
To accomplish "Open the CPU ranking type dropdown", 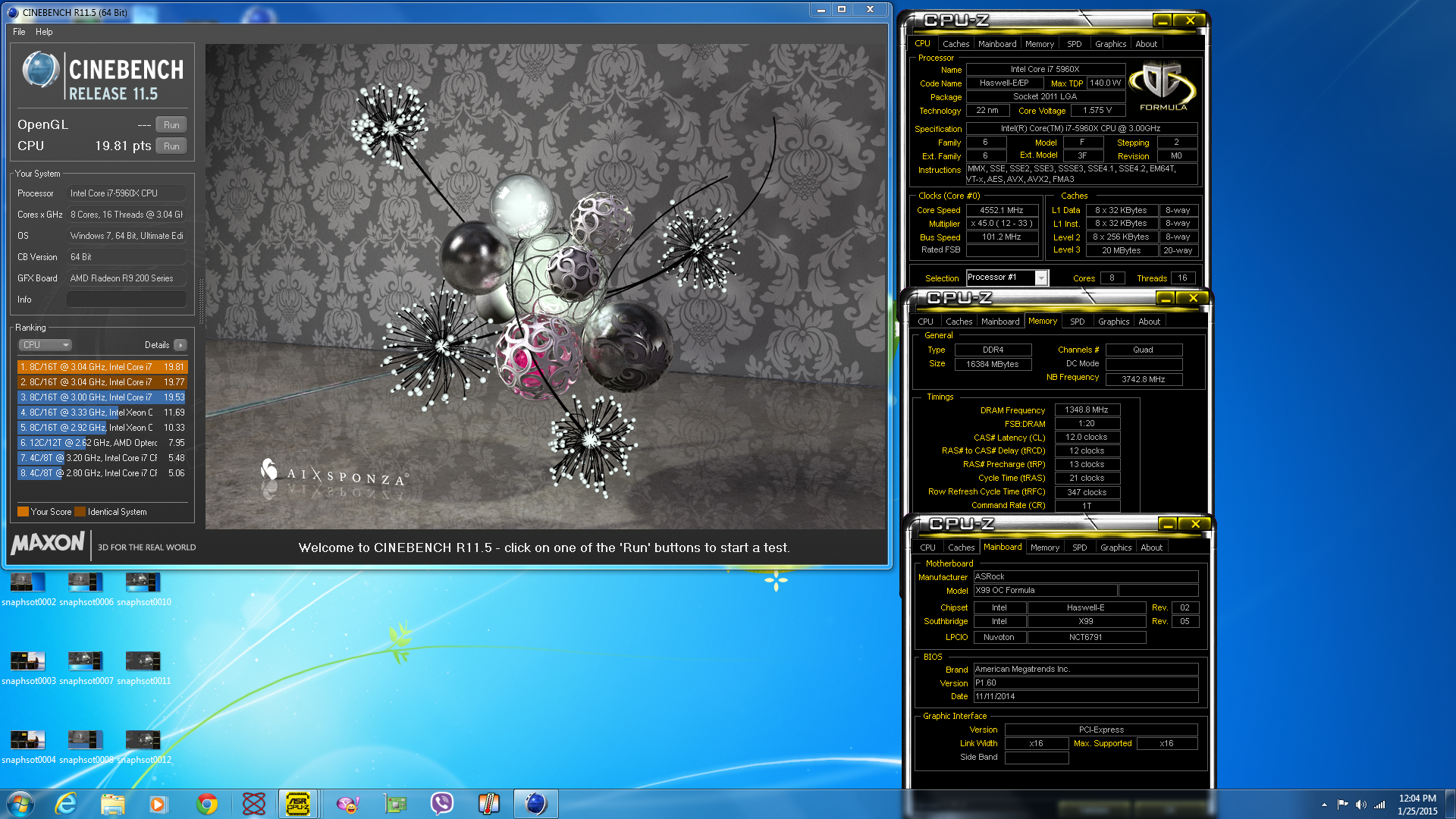I will (45, 345).
